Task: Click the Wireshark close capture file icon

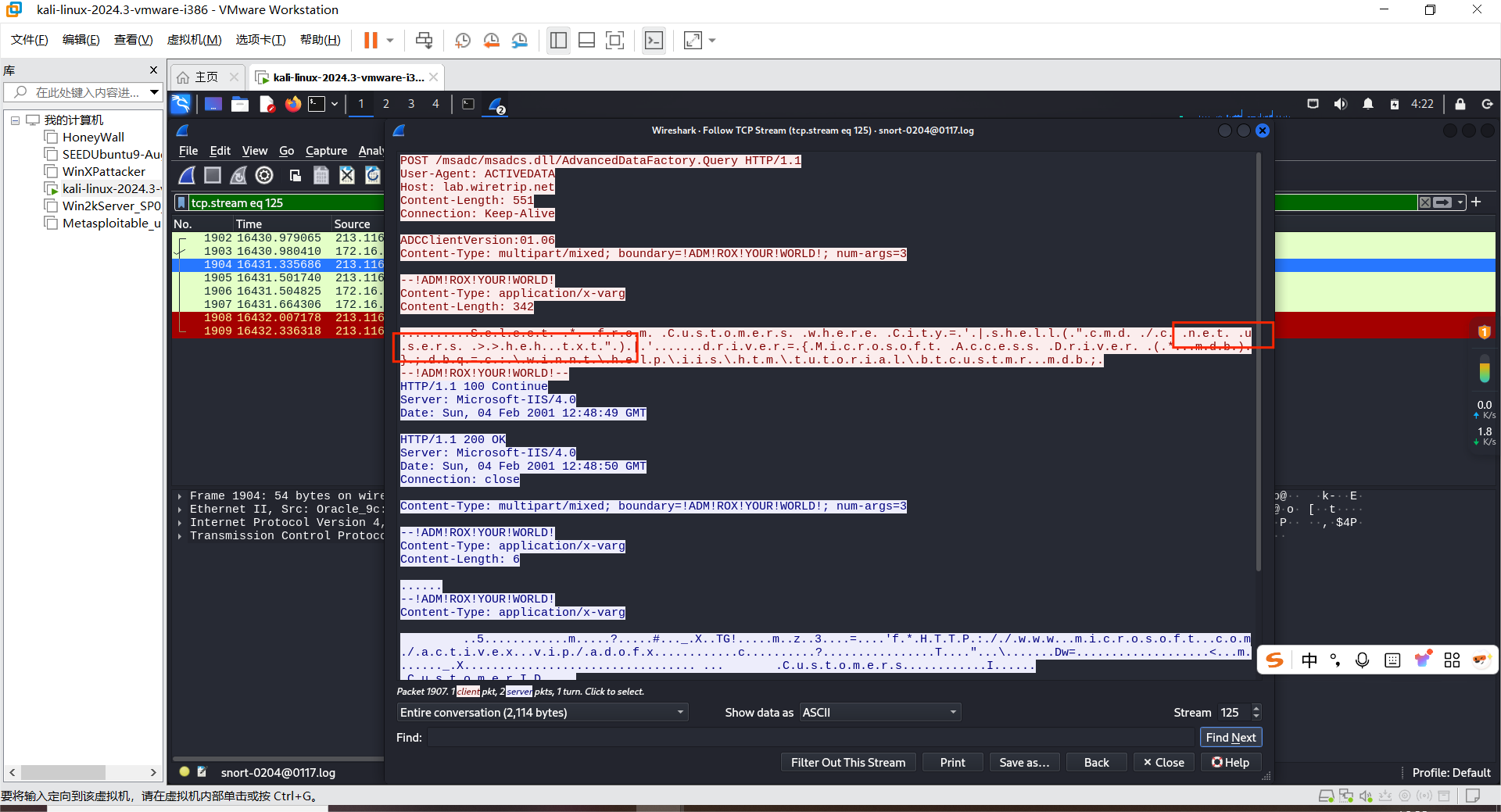Action: coord(347,176)
